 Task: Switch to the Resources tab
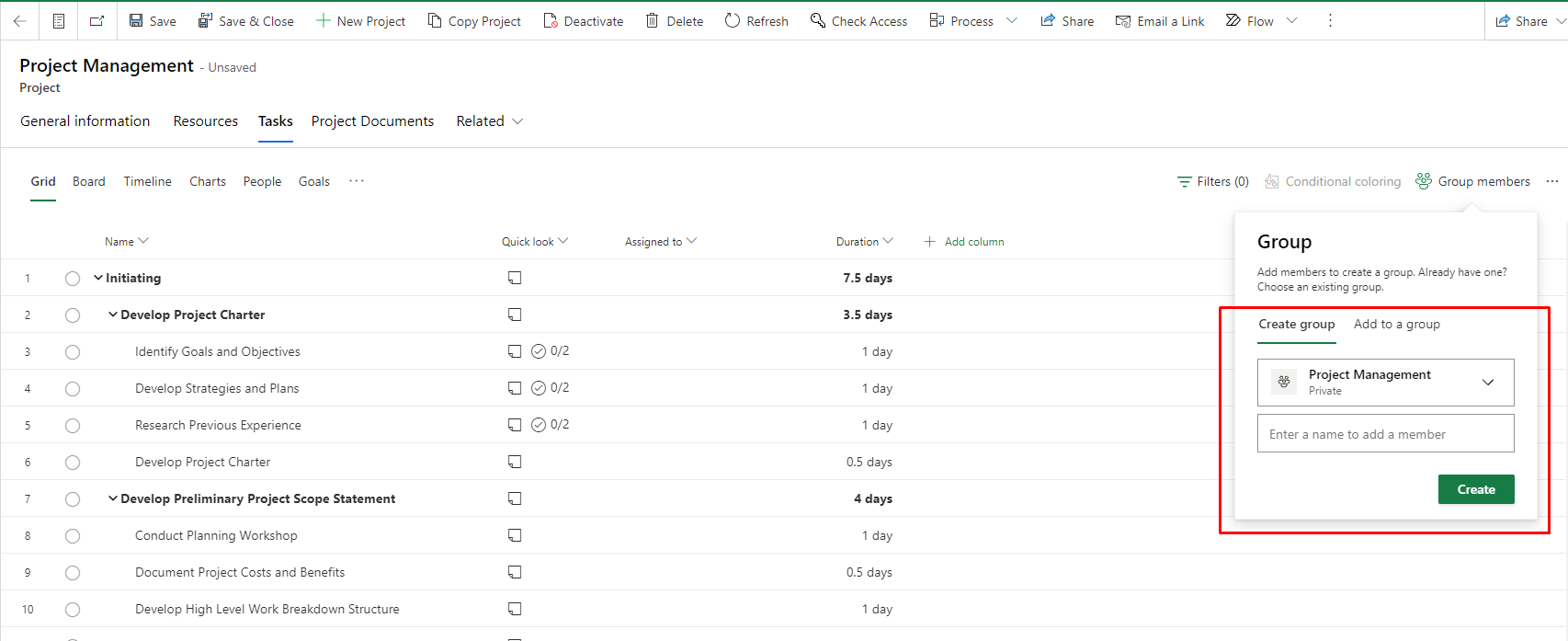(206, 121)
